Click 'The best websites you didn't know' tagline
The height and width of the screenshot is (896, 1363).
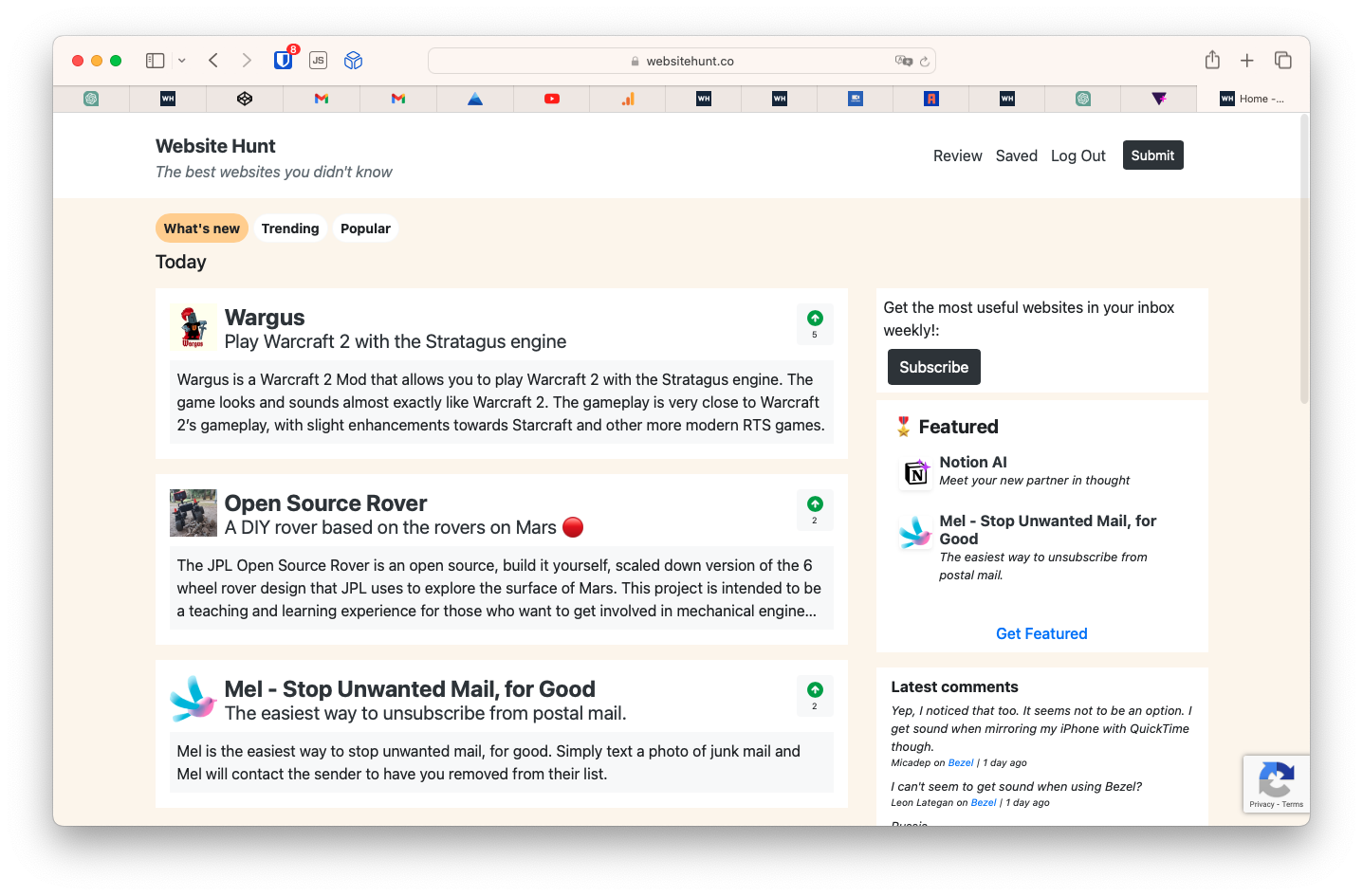coord(274,172)
